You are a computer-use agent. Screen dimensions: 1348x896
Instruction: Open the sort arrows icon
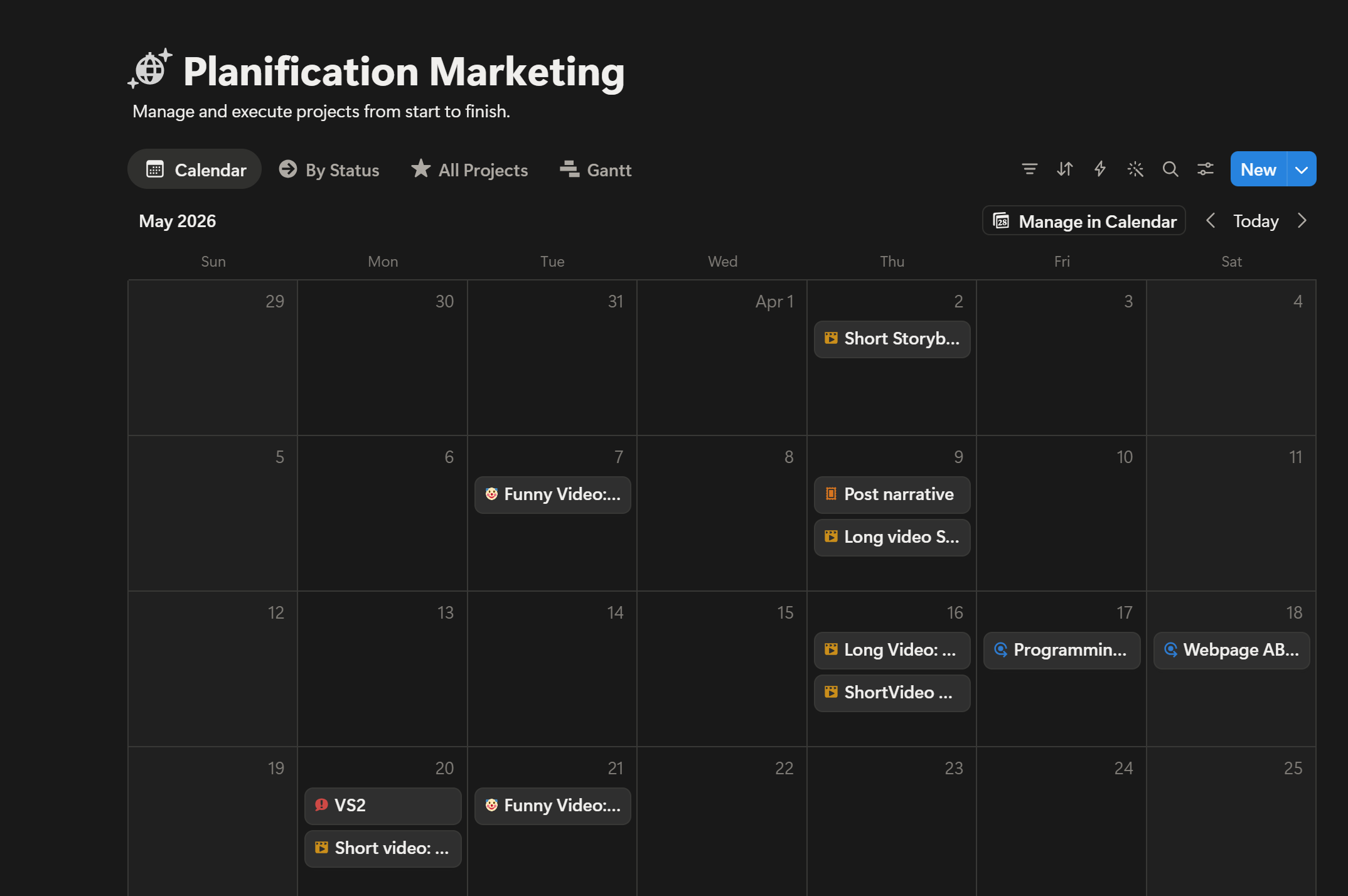(x=1064, y=169)
